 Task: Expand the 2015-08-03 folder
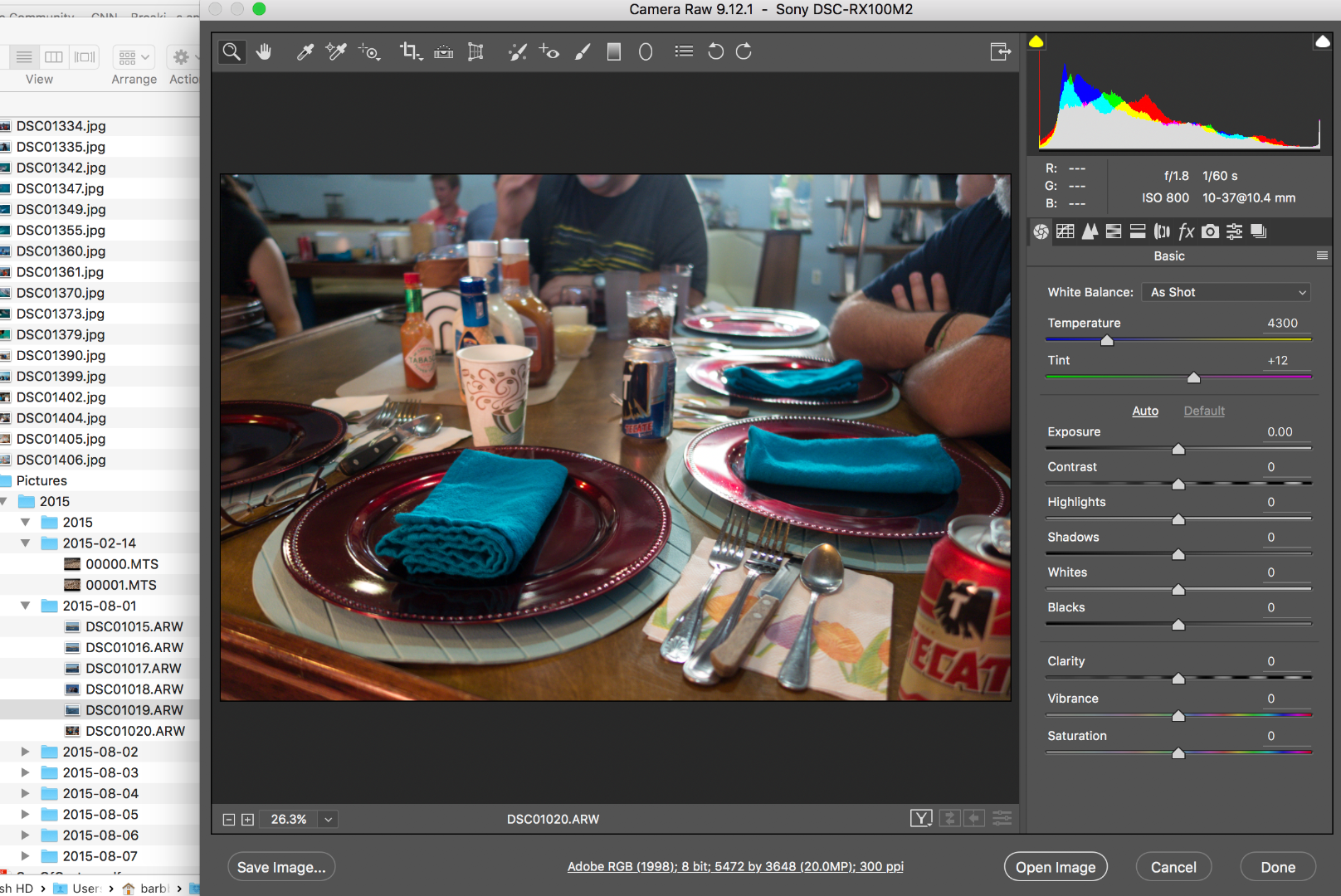click(x=26, y=773)
